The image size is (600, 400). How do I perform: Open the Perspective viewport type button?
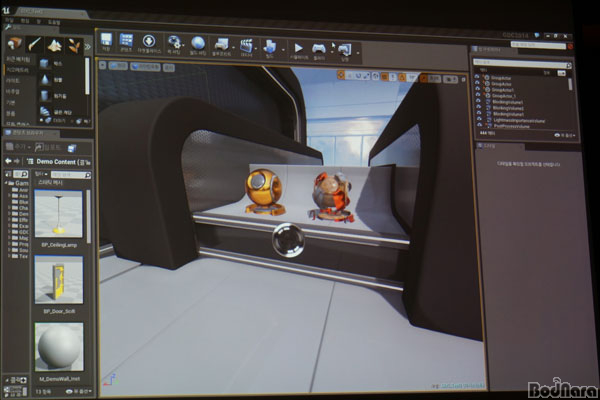[x=118, y=66]
